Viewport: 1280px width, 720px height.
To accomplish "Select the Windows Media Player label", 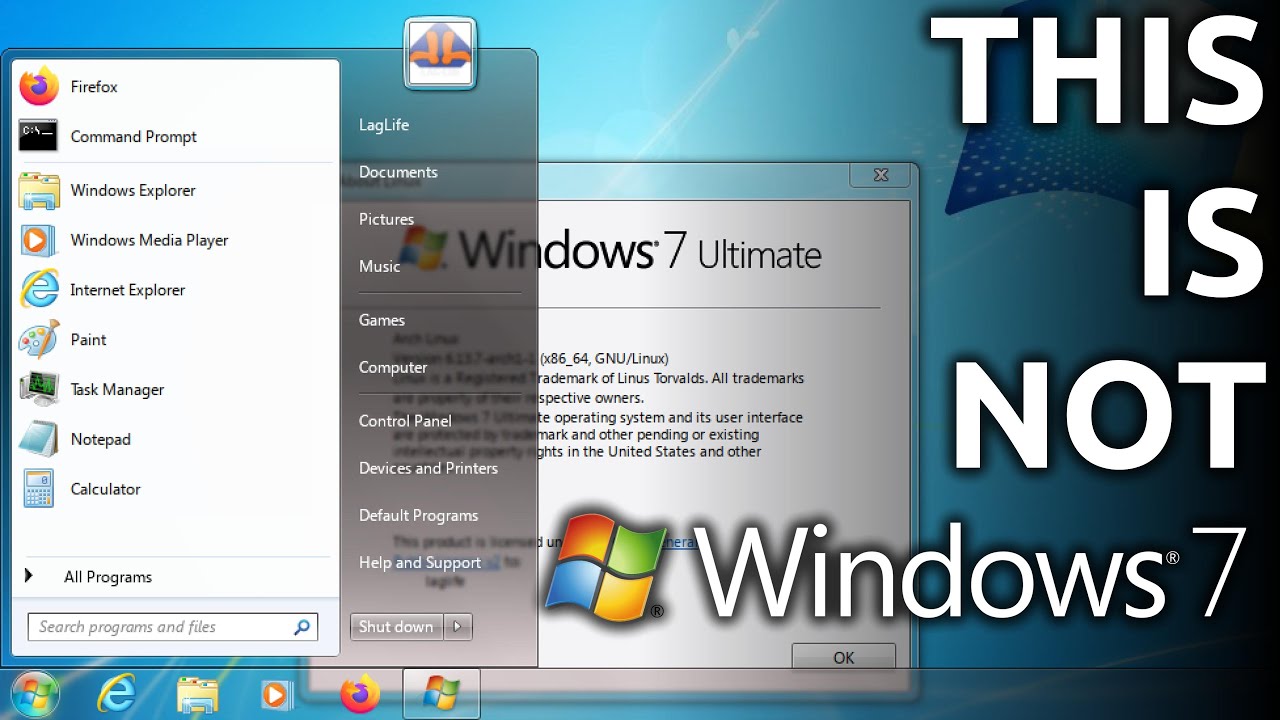I will (x=149, y=240).
